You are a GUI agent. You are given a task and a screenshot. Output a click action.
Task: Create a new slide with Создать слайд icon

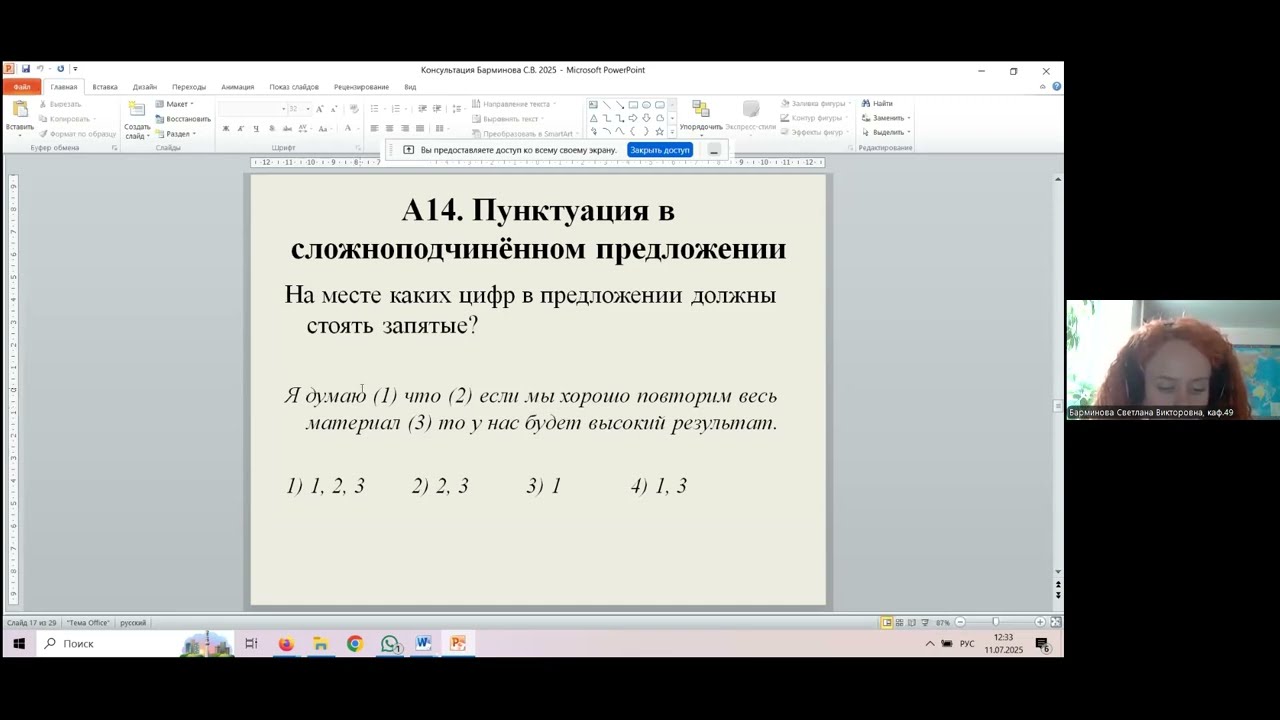[136, 110]
